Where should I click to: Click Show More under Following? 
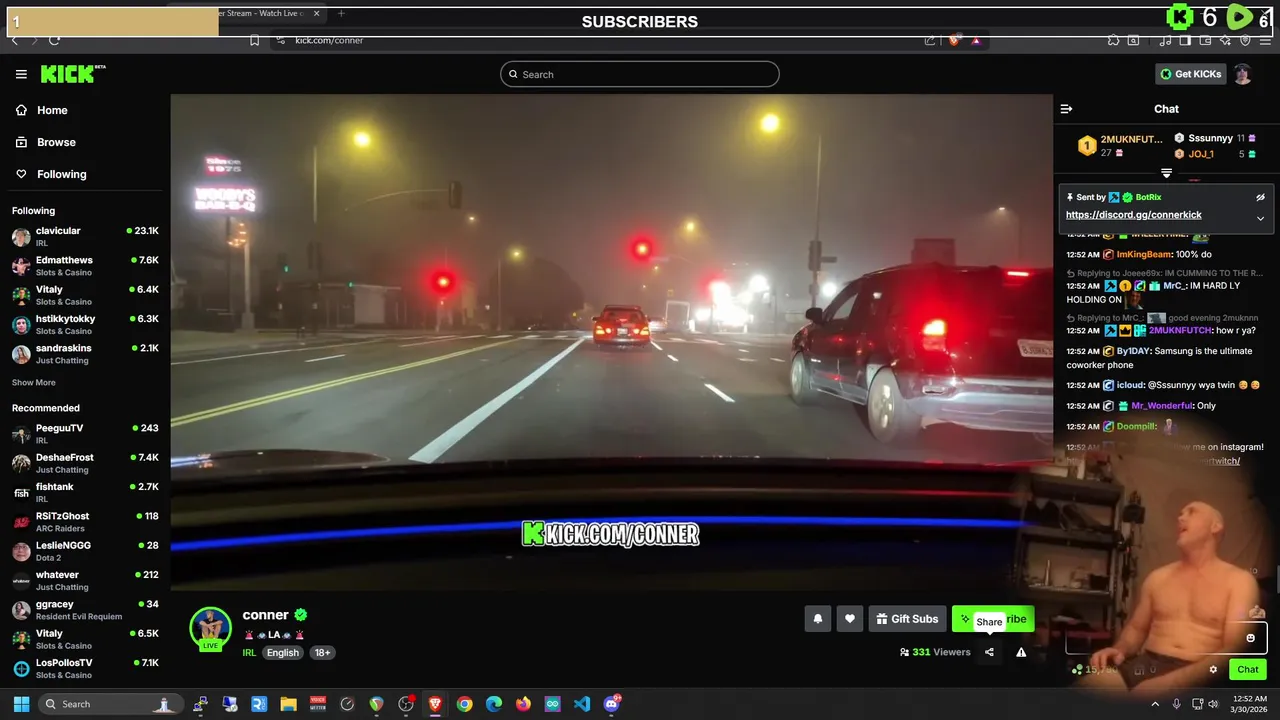click(34, 383)
